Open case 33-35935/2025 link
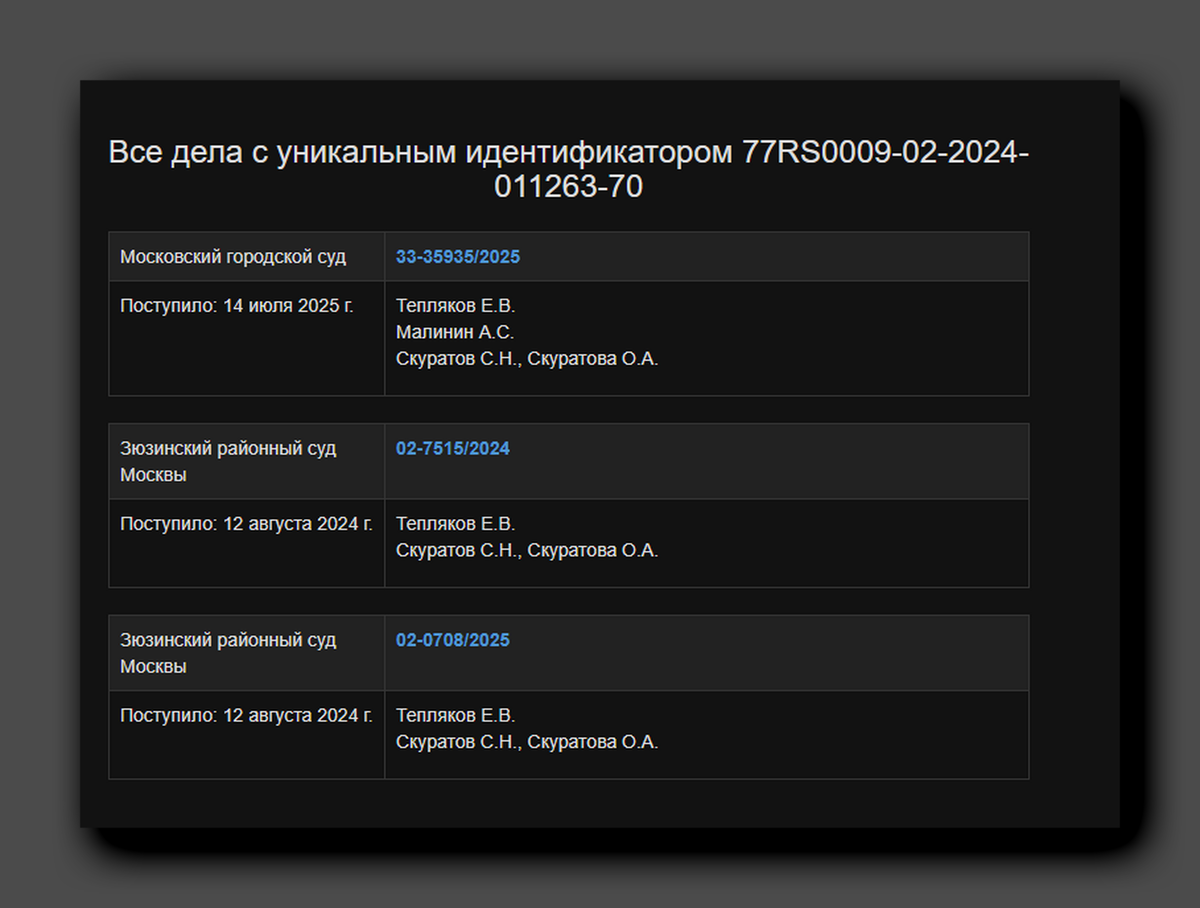This screenshot has height=908, width=1200. point(458,257)
